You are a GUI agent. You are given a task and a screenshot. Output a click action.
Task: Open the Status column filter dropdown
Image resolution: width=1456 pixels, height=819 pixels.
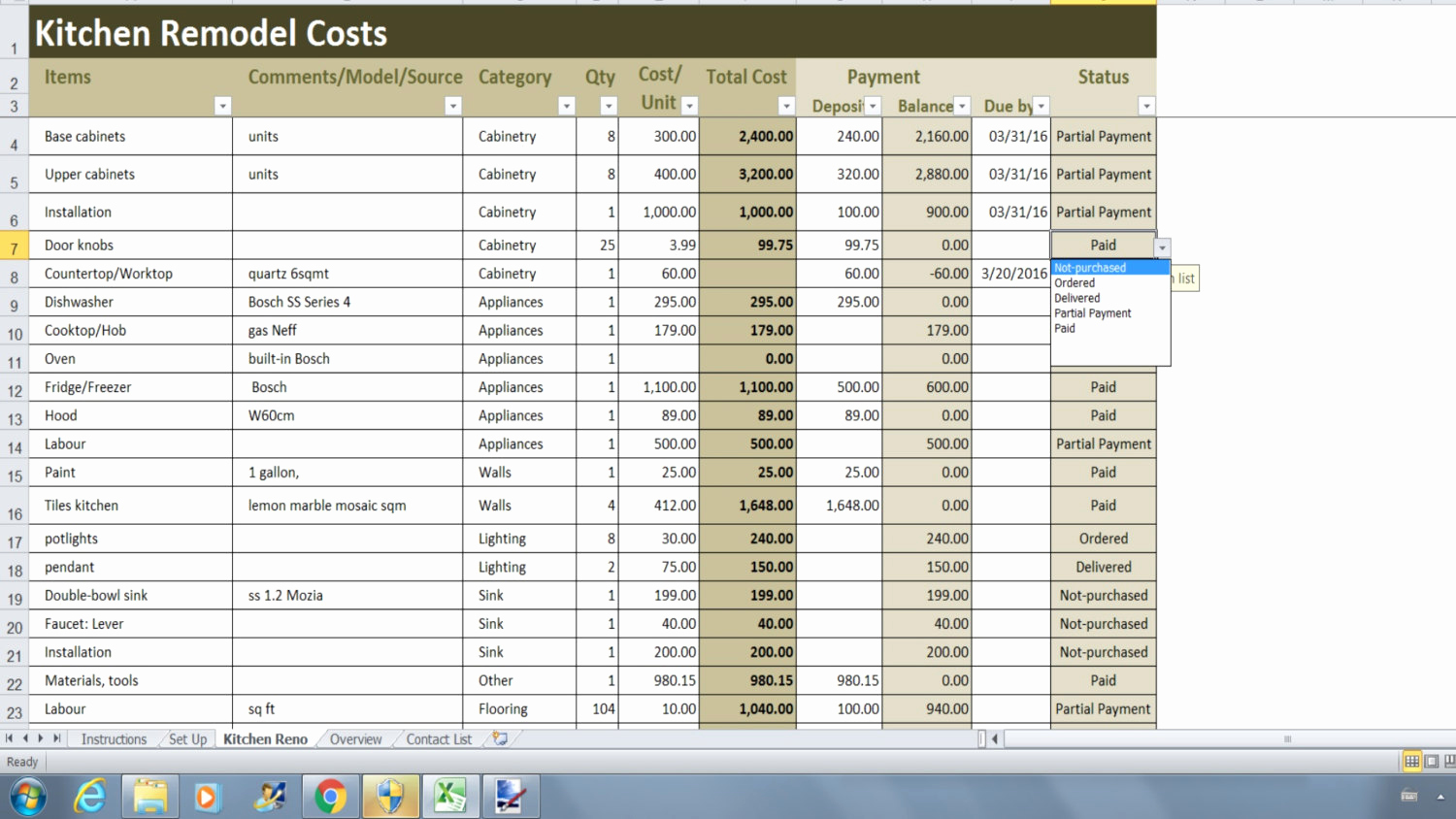pyautogui.click(x=1146, y=106)
